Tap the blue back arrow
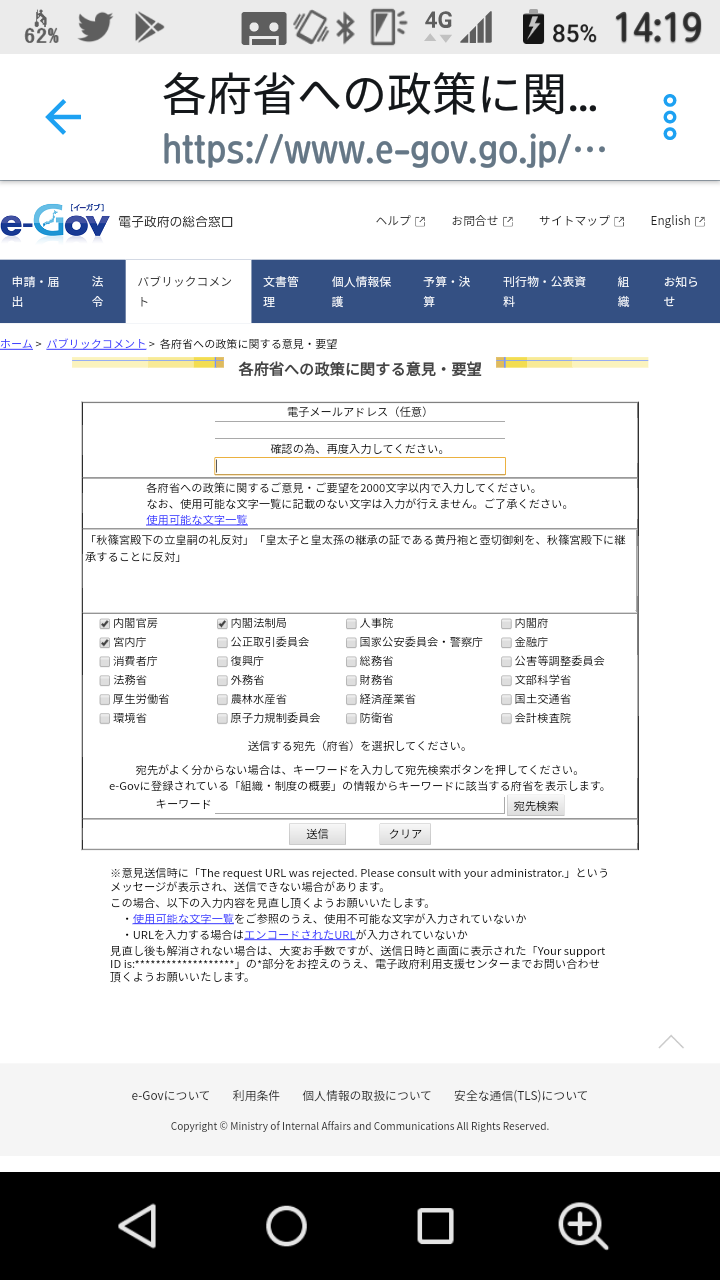 pyautogui.click(x=63, y=118)
